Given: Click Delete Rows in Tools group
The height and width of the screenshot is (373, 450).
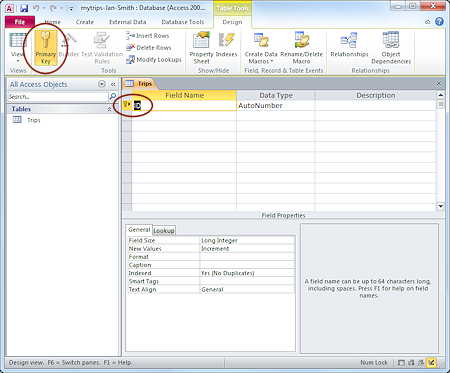Looking at the screenshot, I should (149, 48).
